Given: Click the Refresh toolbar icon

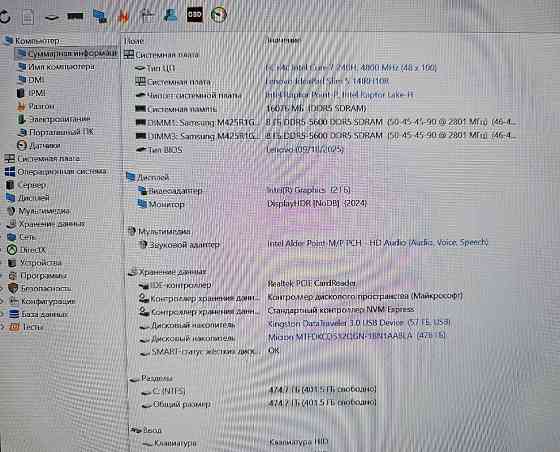Looking at the screenshot, I should [x=5, y=16].
